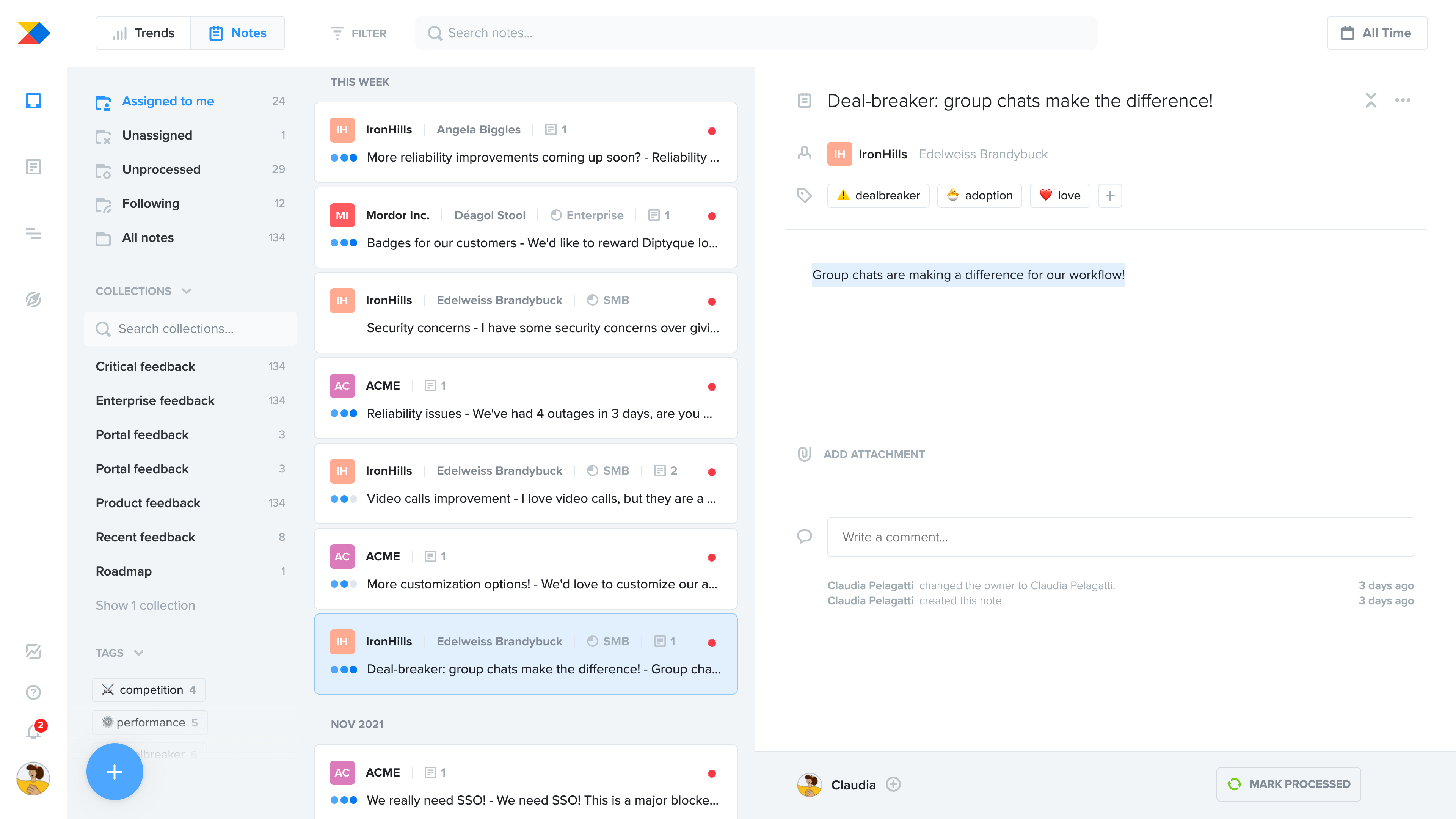Select the Unprocessed folder
The width and height of the screenshot is (1456, 819).
[x=190, y=169]
